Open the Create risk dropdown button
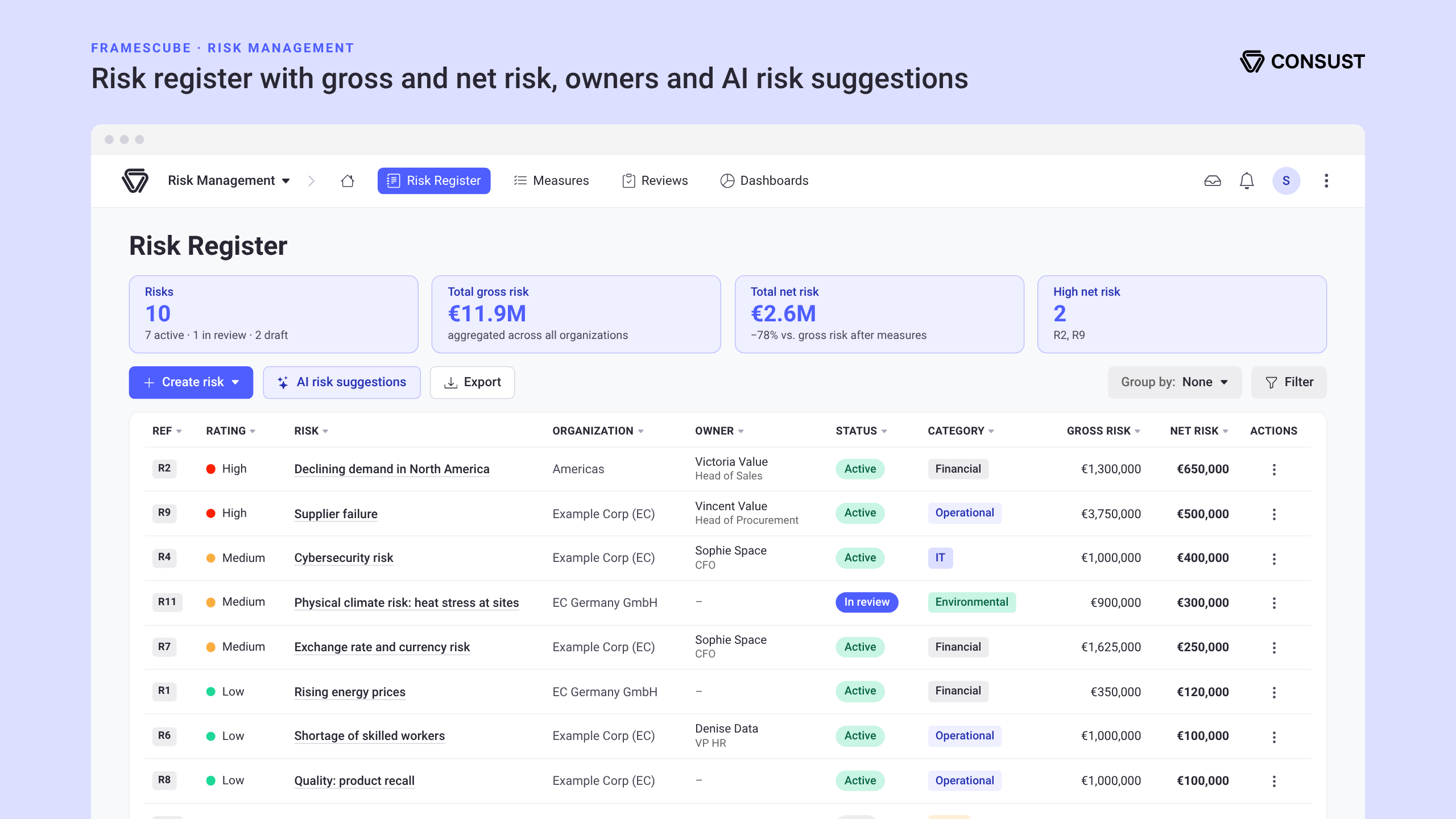The height and width of the screenshot is (819, 1456). click(191, 382)
